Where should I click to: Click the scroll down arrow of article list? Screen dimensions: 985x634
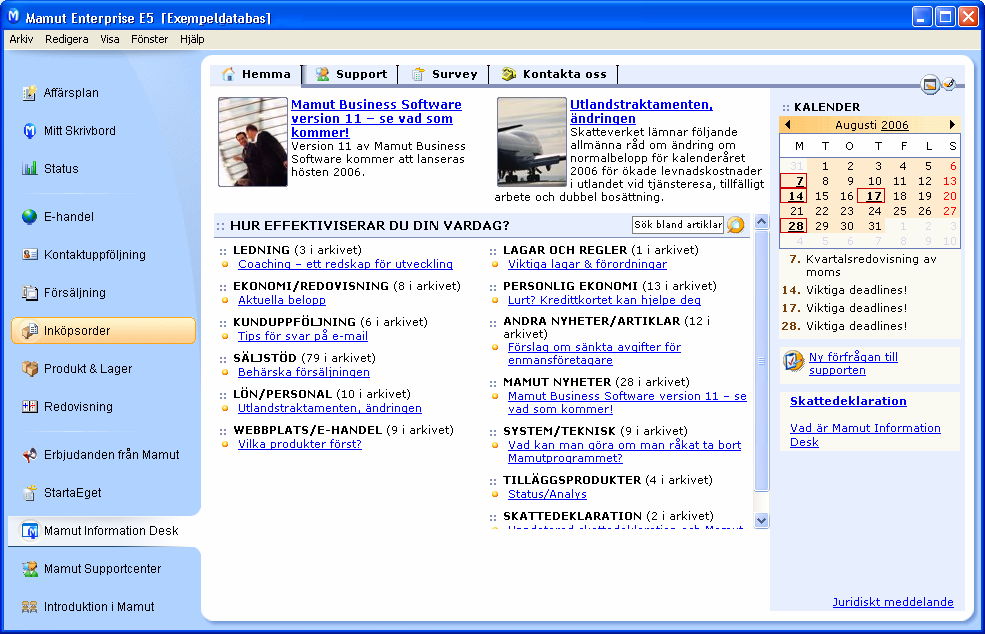pos(761,521)
